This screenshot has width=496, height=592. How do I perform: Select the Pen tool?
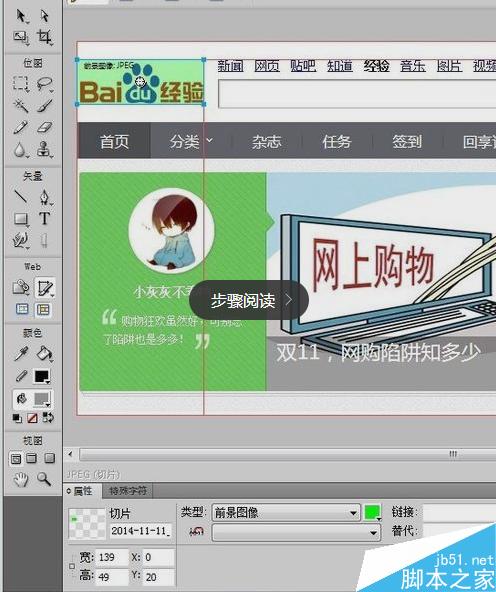point(45,197)
